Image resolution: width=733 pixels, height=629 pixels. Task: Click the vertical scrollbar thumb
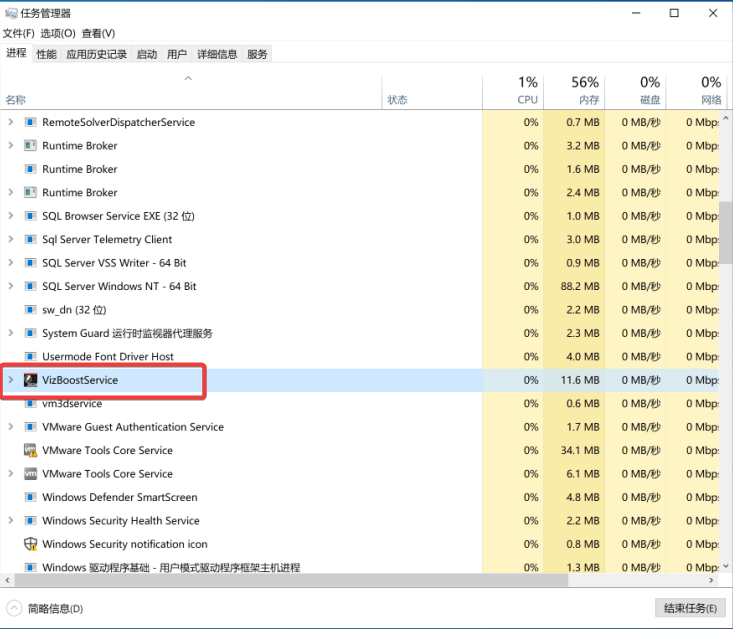point(726,232)
